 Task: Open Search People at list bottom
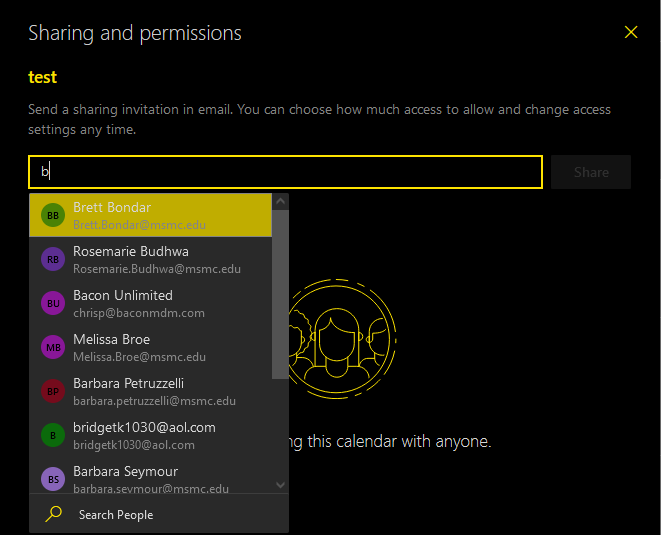point(116,514)
